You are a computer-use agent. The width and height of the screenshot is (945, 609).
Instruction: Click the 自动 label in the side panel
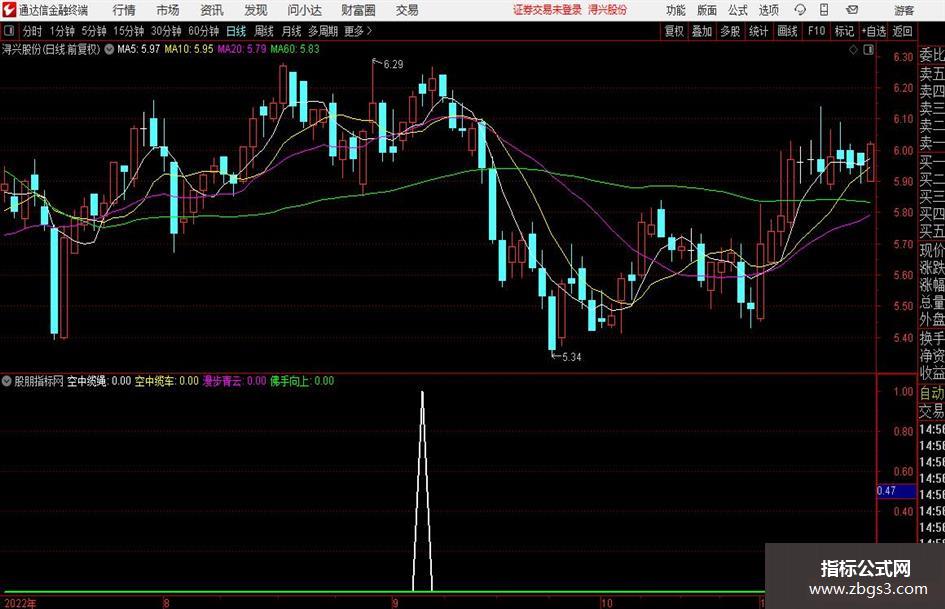[932, 393]
